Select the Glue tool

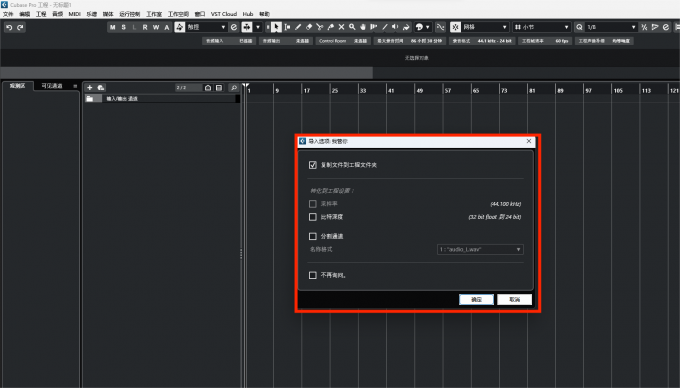tap(330, 27)
